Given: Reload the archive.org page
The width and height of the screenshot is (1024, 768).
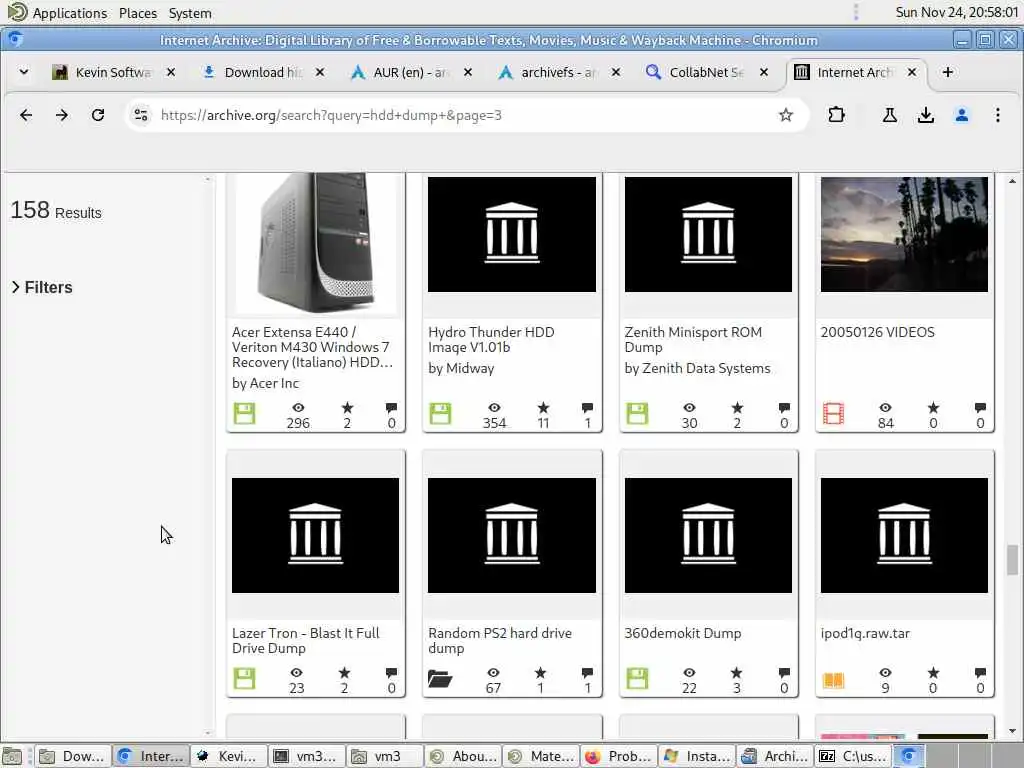Looking at the screenshot, I should pyautogui.click(x=98, y=116).
